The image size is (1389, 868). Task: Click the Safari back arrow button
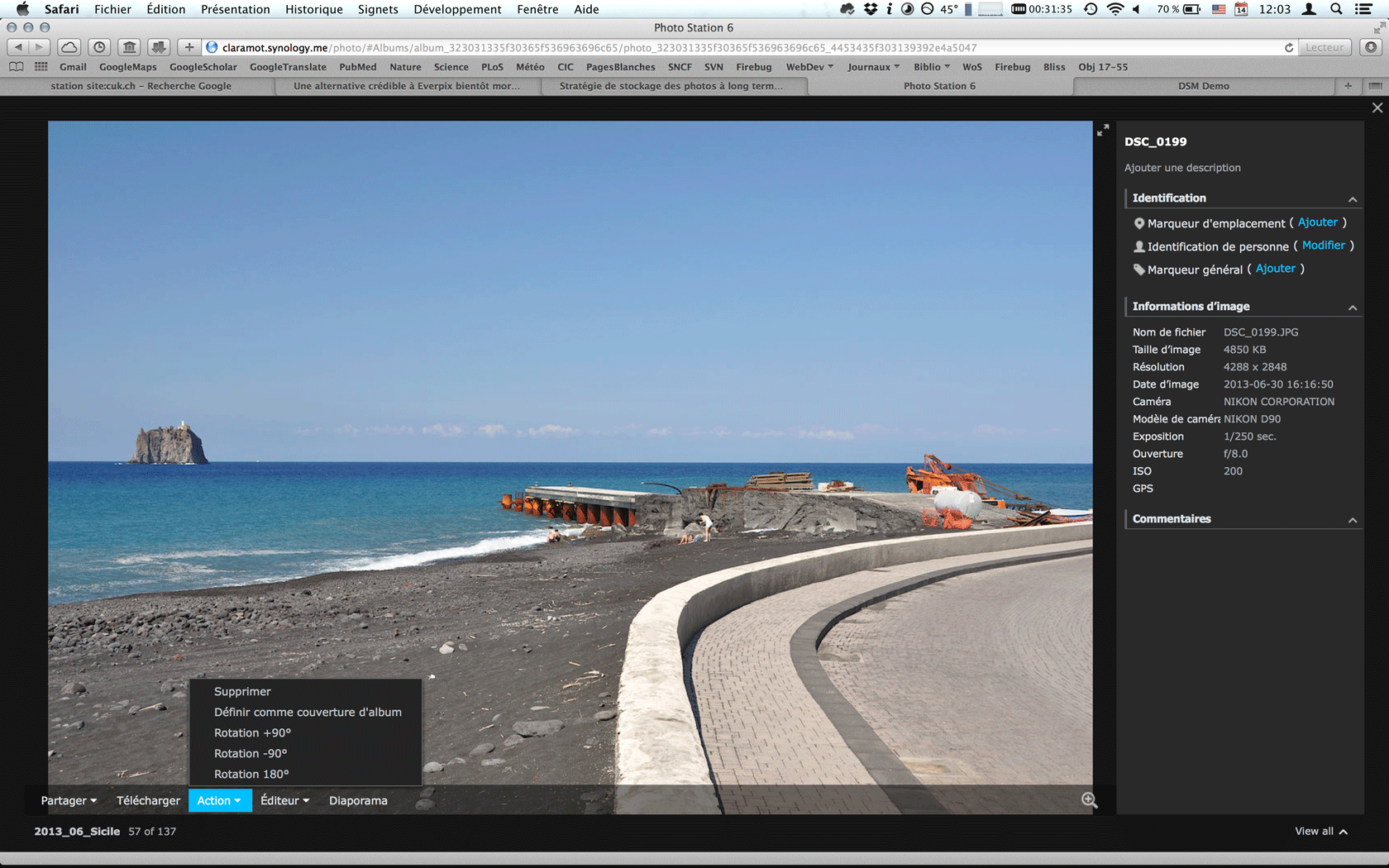coord(19,47)
